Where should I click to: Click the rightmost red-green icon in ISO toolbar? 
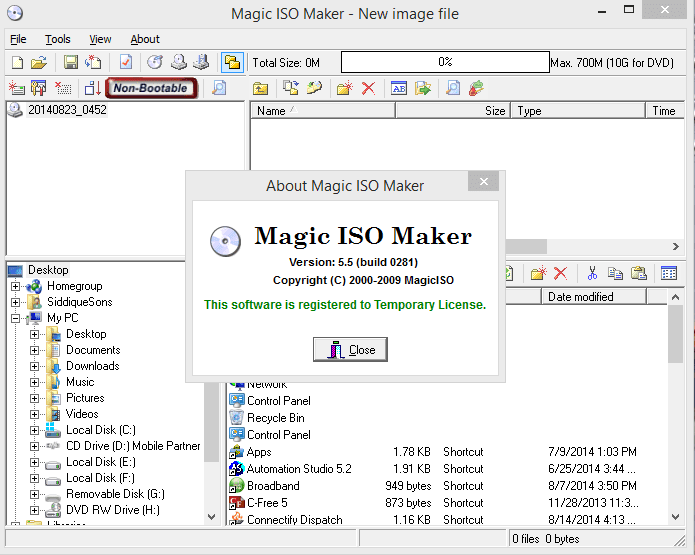[x=476, y=88]
